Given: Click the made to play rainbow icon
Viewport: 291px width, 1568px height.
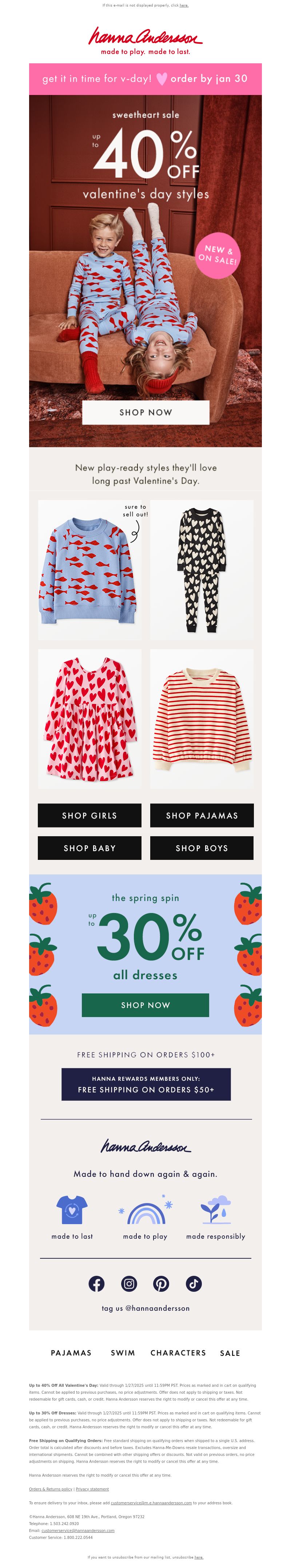Looking at the screenshot, I should (x=145, y=1210).
